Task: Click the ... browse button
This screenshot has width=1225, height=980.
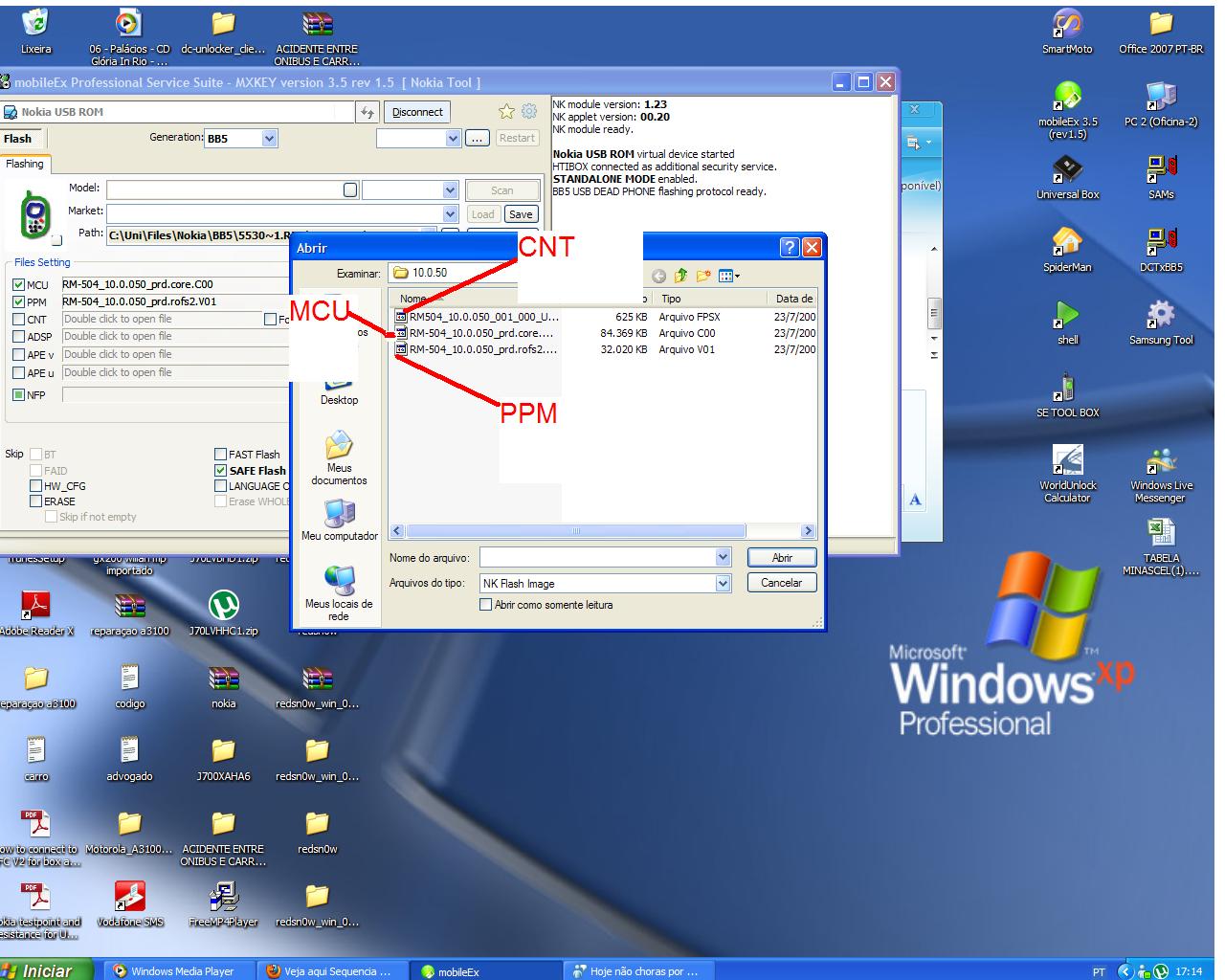Action: [x=478, y=139]
